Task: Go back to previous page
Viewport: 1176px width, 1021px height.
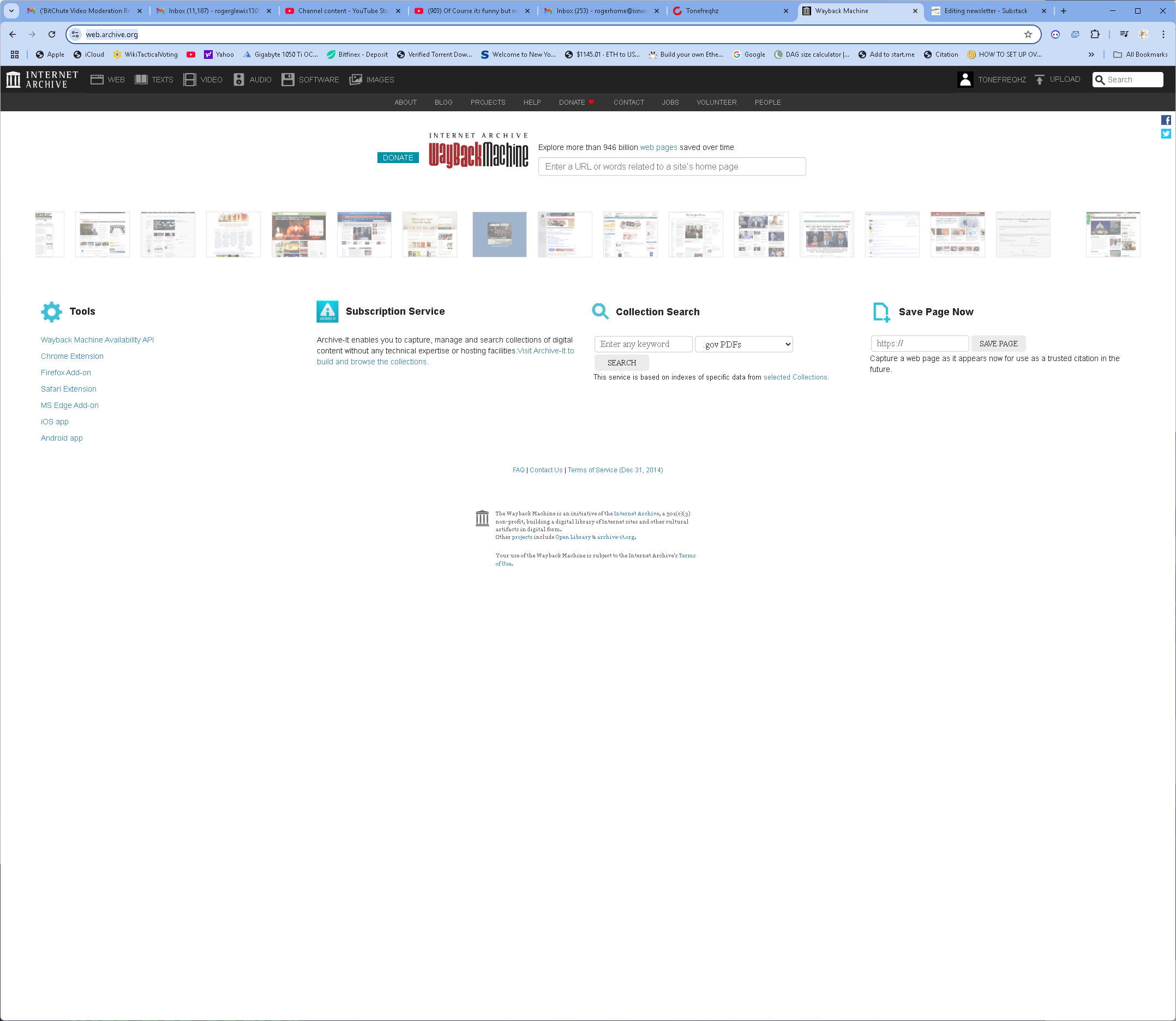Action: (x=13, y=35)
